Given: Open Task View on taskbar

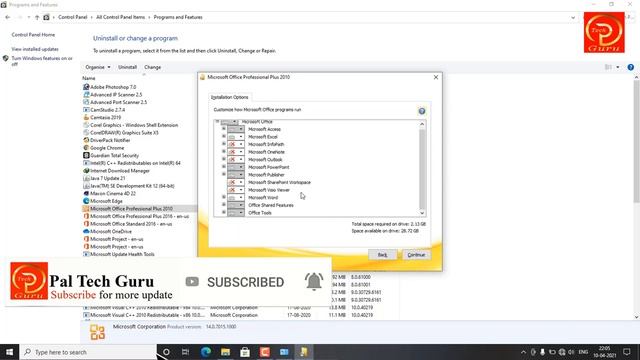Looking at the screenshot, I should coord(185,351).
